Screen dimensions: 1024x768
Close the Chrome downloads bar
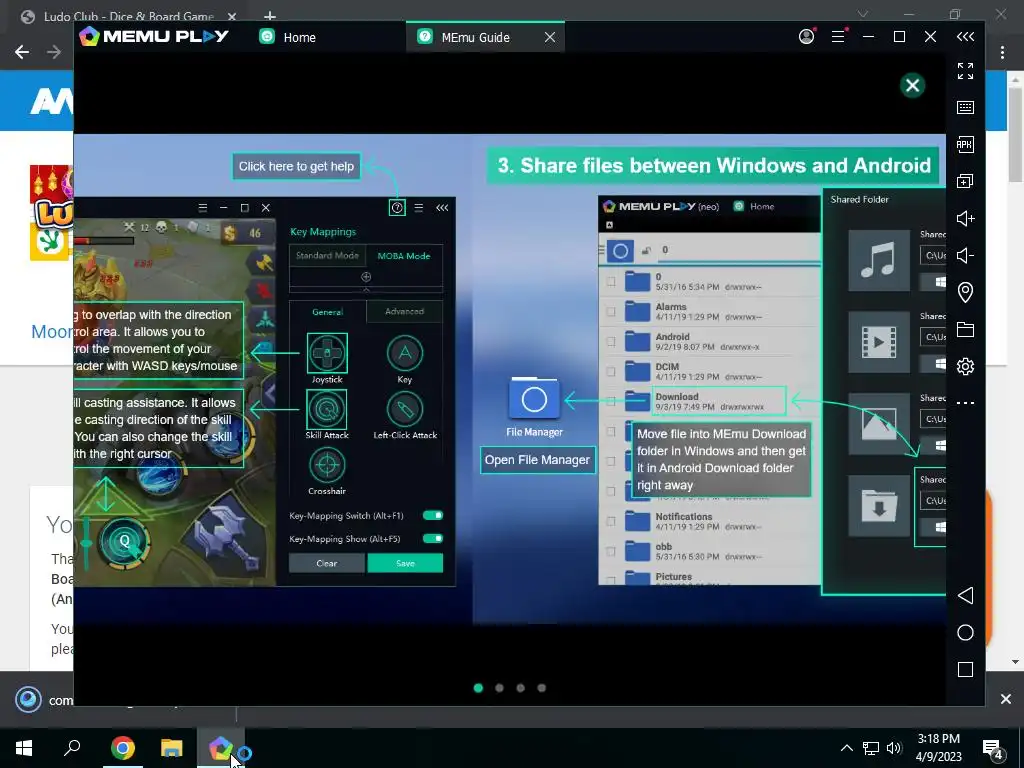(x=1006, y=699)
